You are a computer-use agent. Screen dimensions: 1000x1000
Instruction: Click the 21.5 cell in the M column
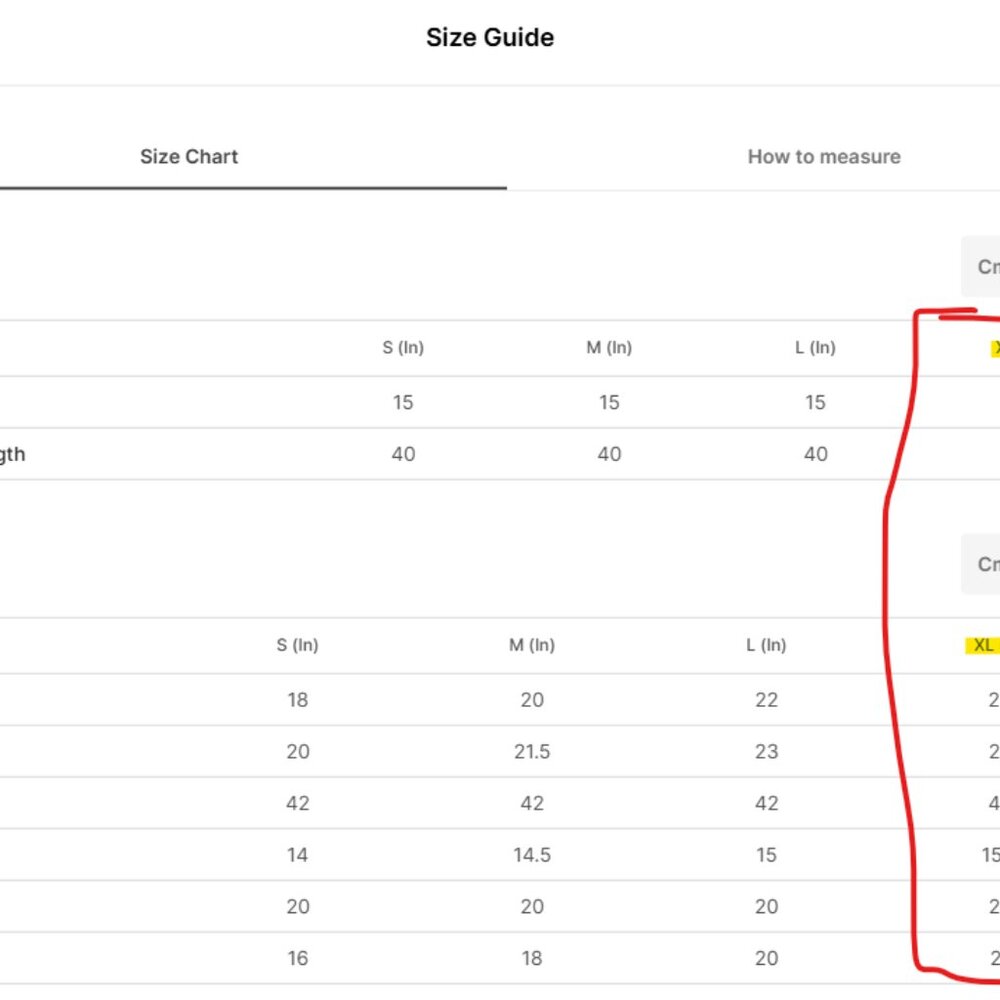click(x=532, y=752)
